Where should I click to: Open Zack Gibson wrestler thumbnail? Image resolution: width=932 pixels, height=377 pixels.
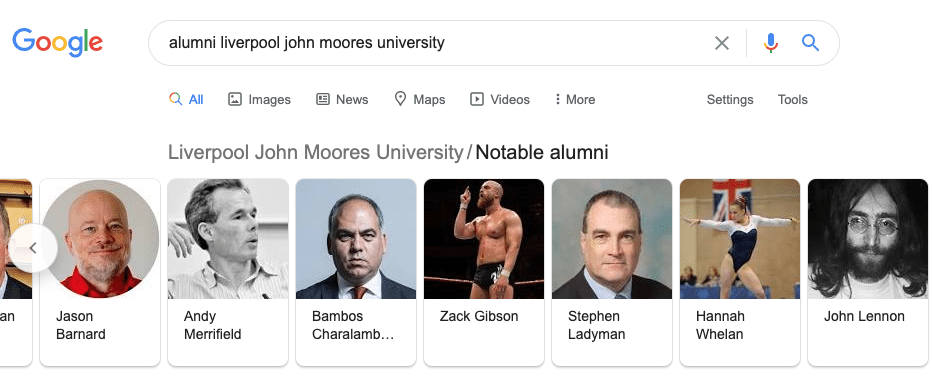[484, 238]
